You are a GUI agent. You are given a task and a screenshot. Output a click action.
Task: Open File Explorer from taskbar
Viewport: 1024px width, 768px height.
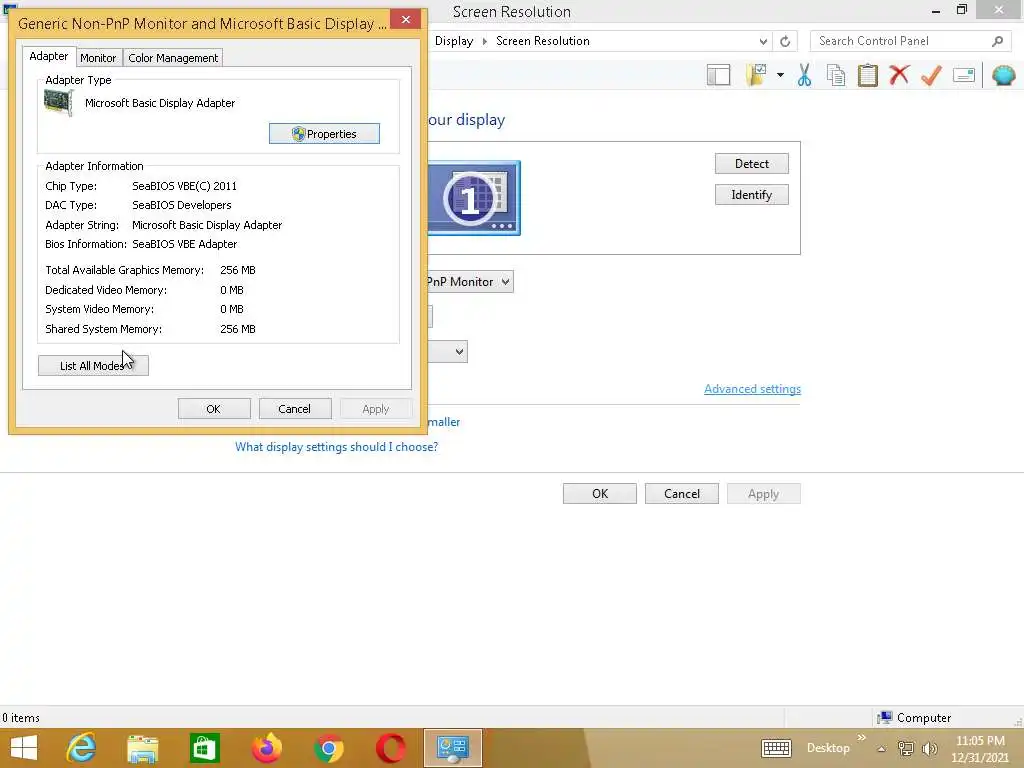143,748
